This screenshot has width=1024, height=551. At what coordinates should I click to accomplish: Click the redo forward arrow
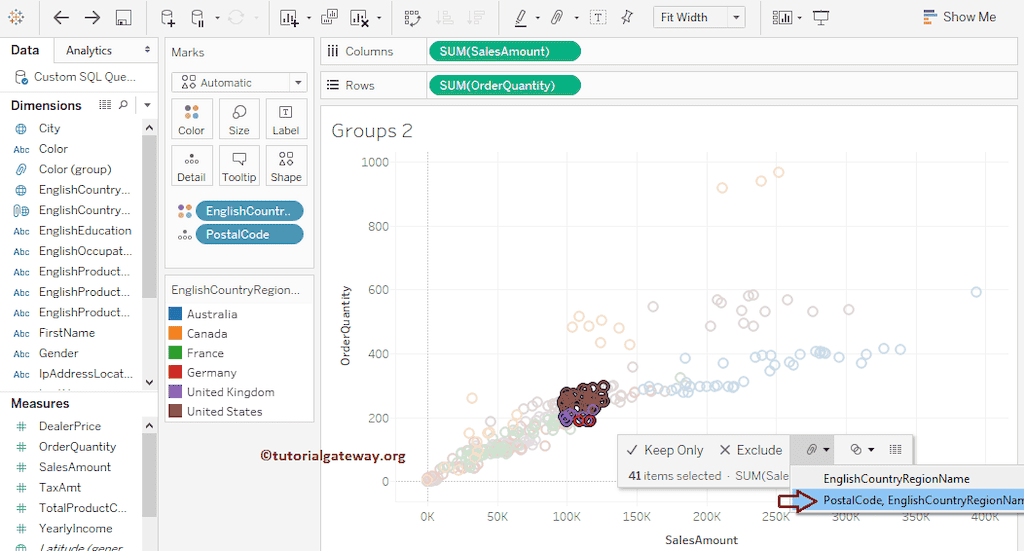point(92,18)
